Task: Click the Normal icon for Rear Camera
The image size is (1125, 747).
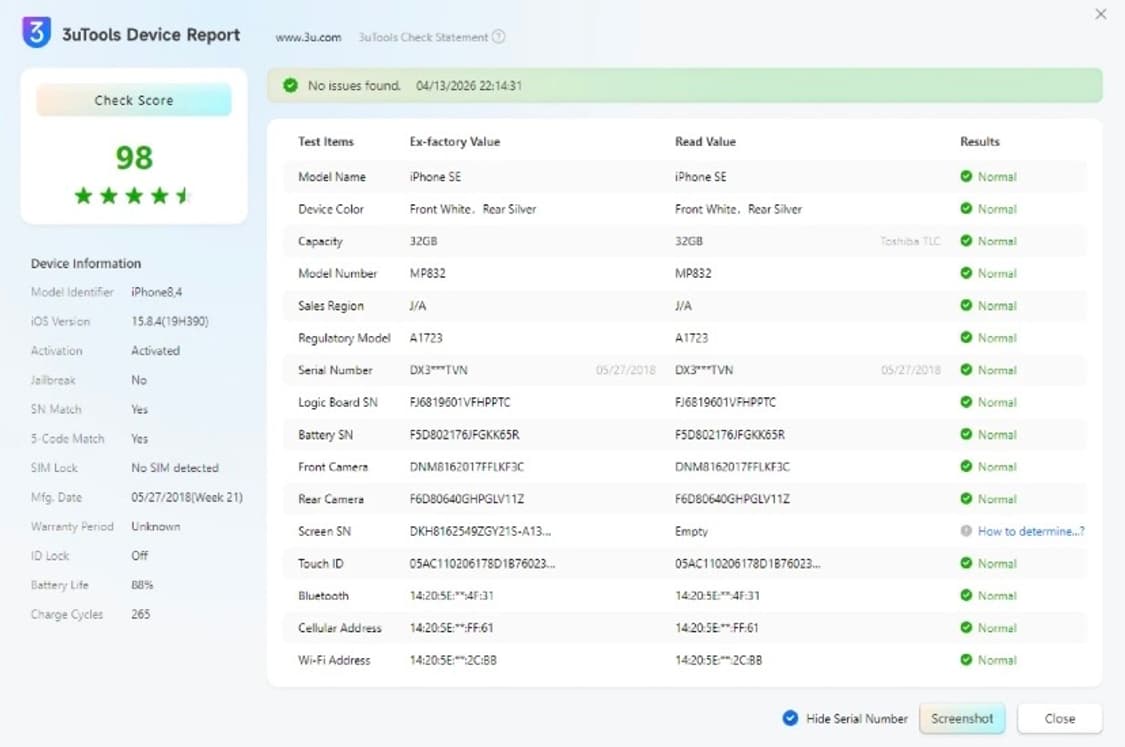Action: [966, 499]
